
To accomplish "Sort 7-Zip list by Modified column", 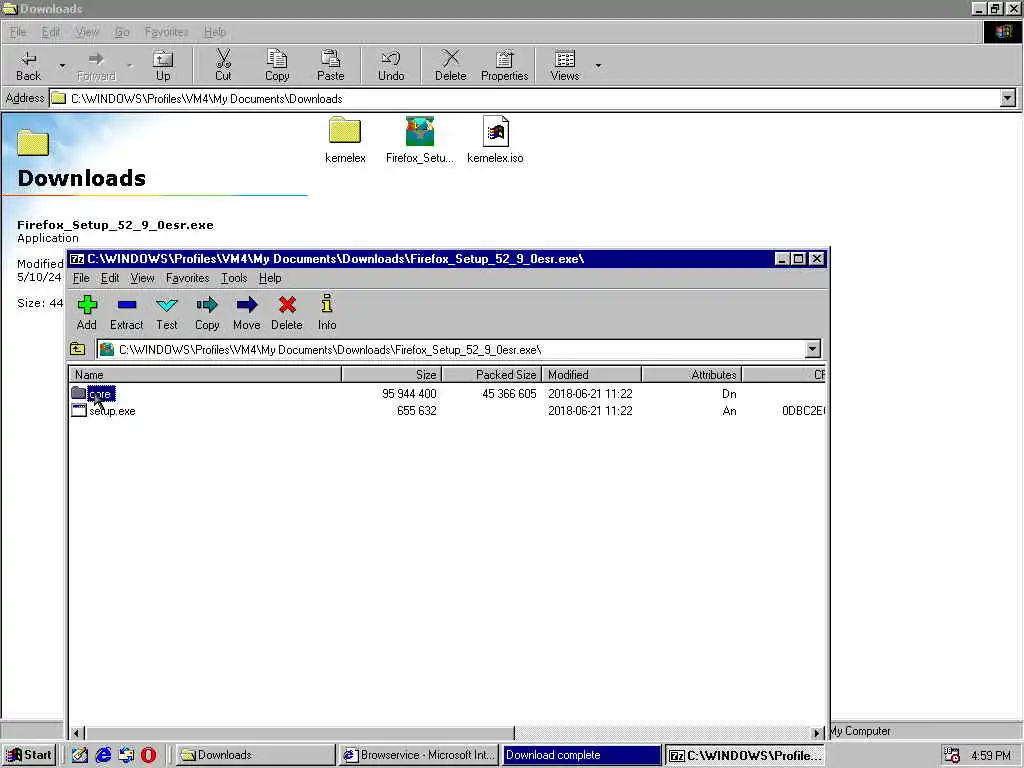I will (x=592, y=375).
